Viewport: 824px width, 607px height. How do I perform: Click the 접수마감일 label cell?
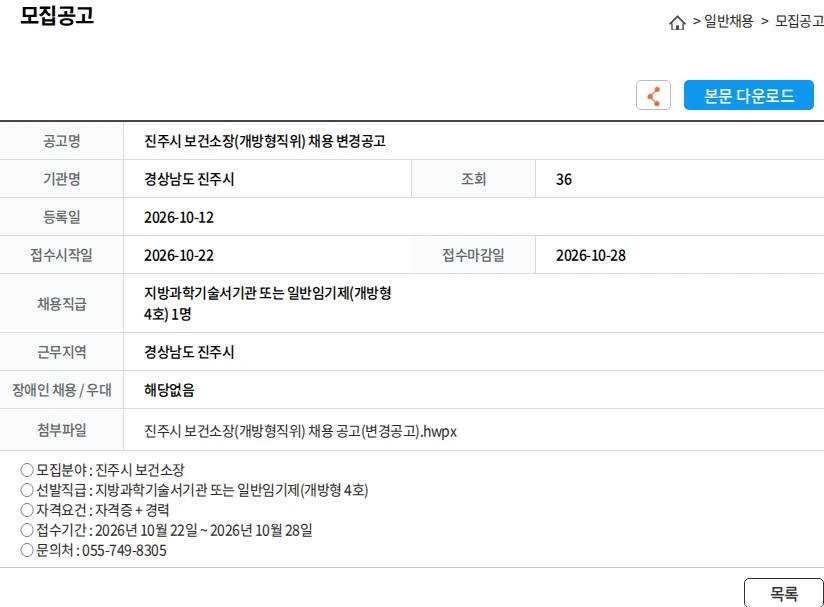473,255
